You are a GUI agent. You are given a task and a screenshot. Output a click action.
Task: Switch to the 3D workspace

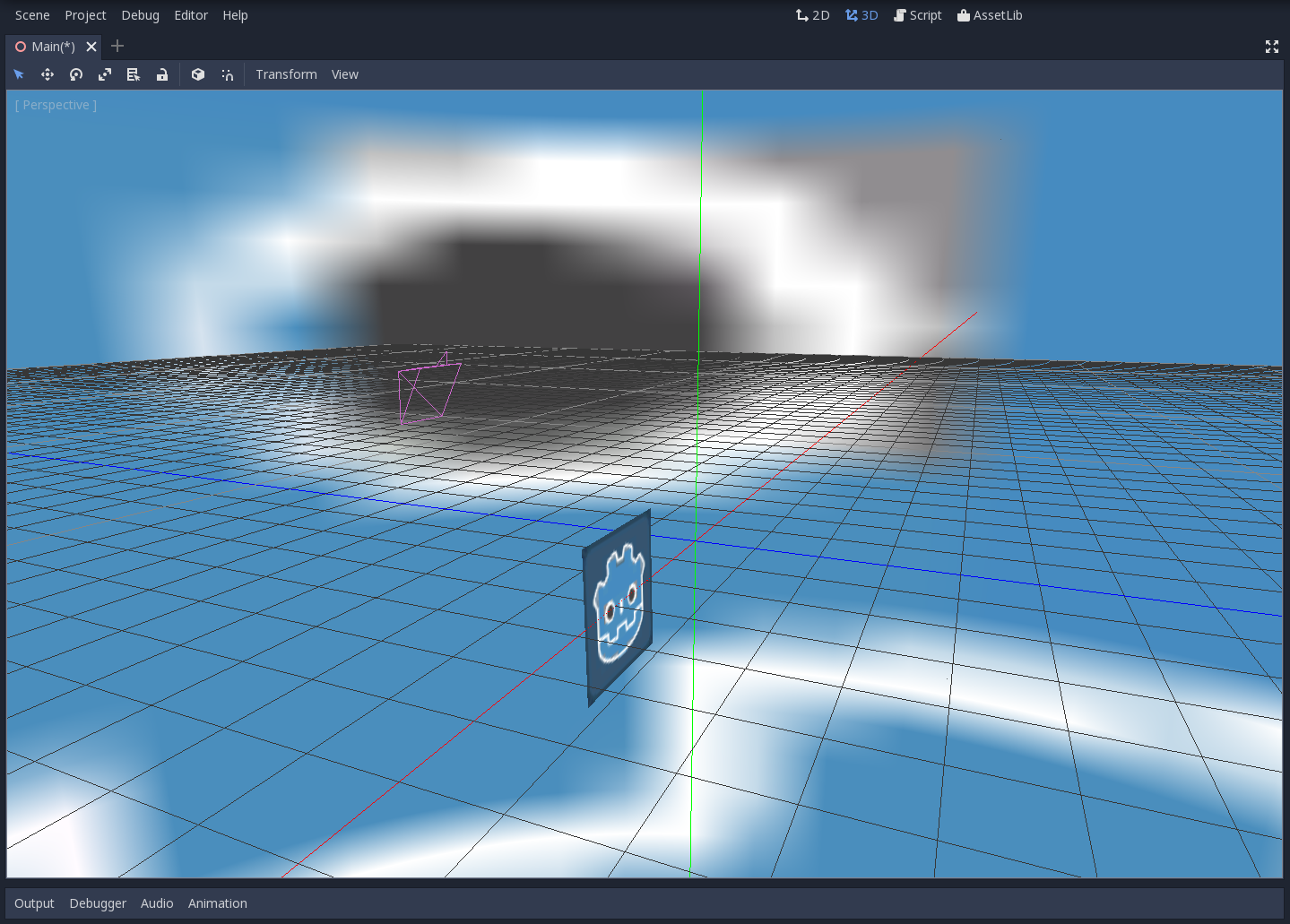[861, 15]
